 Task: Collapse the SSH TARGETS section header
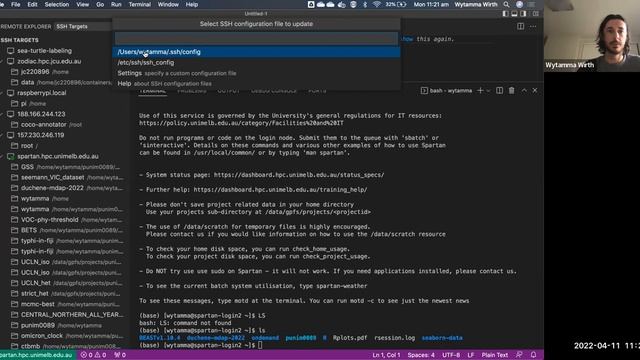pos(20,40)
